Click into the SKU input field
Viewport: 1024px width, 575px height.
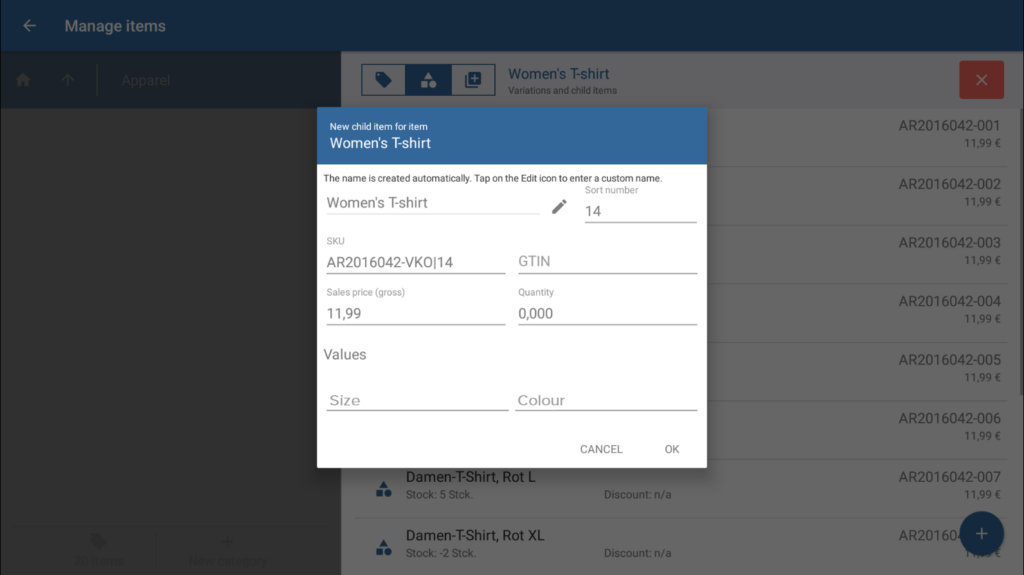point(415,262)
